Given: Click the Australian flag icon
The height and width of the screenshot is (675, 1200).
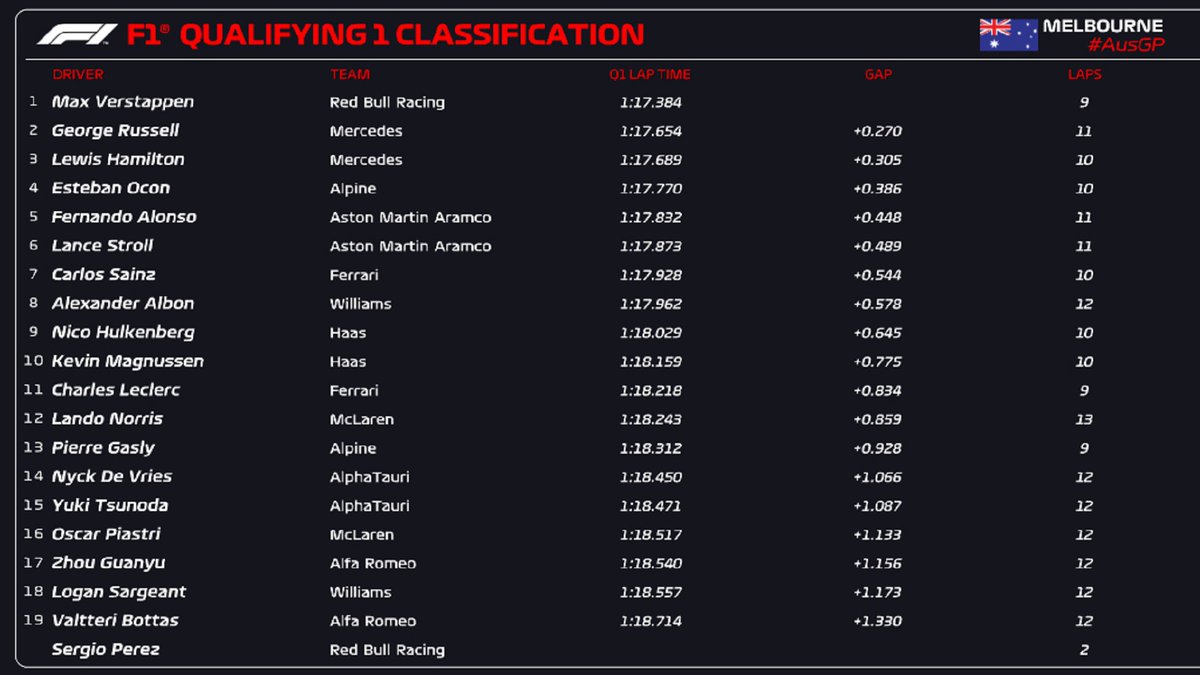Looking at the screenshot, I should coord(1008,35).
